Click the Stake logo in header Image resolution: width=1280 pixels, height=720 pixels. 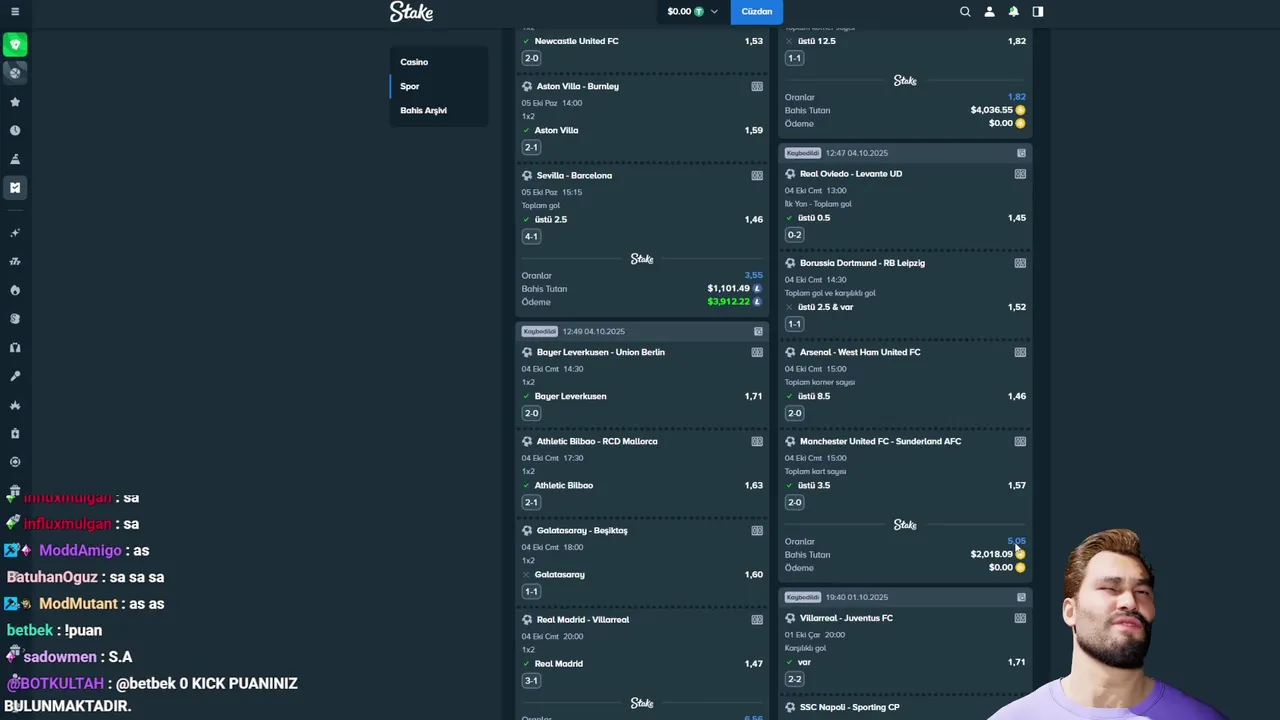[411, 12]
